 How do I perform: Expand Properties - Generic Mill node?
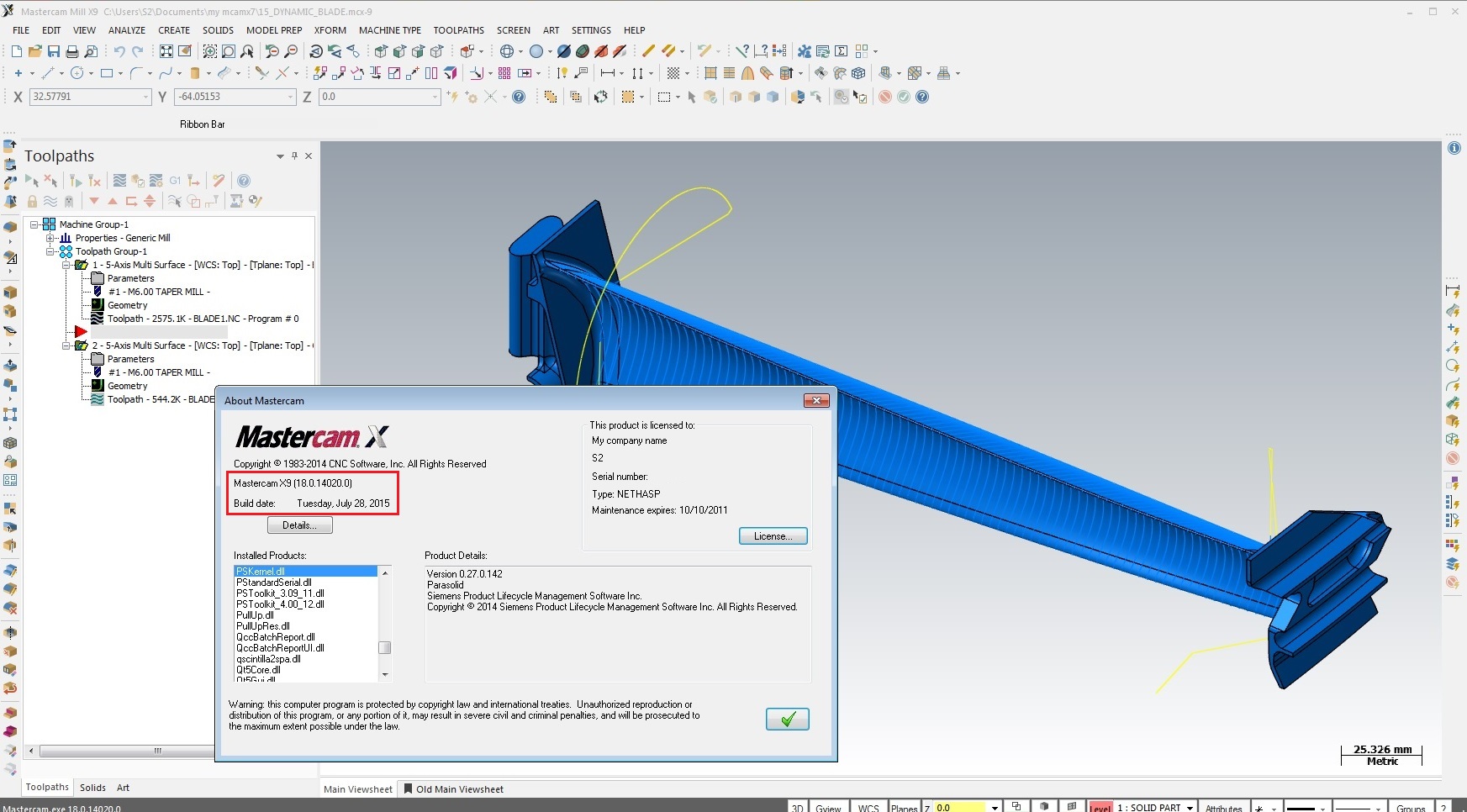tap(50, 238)
